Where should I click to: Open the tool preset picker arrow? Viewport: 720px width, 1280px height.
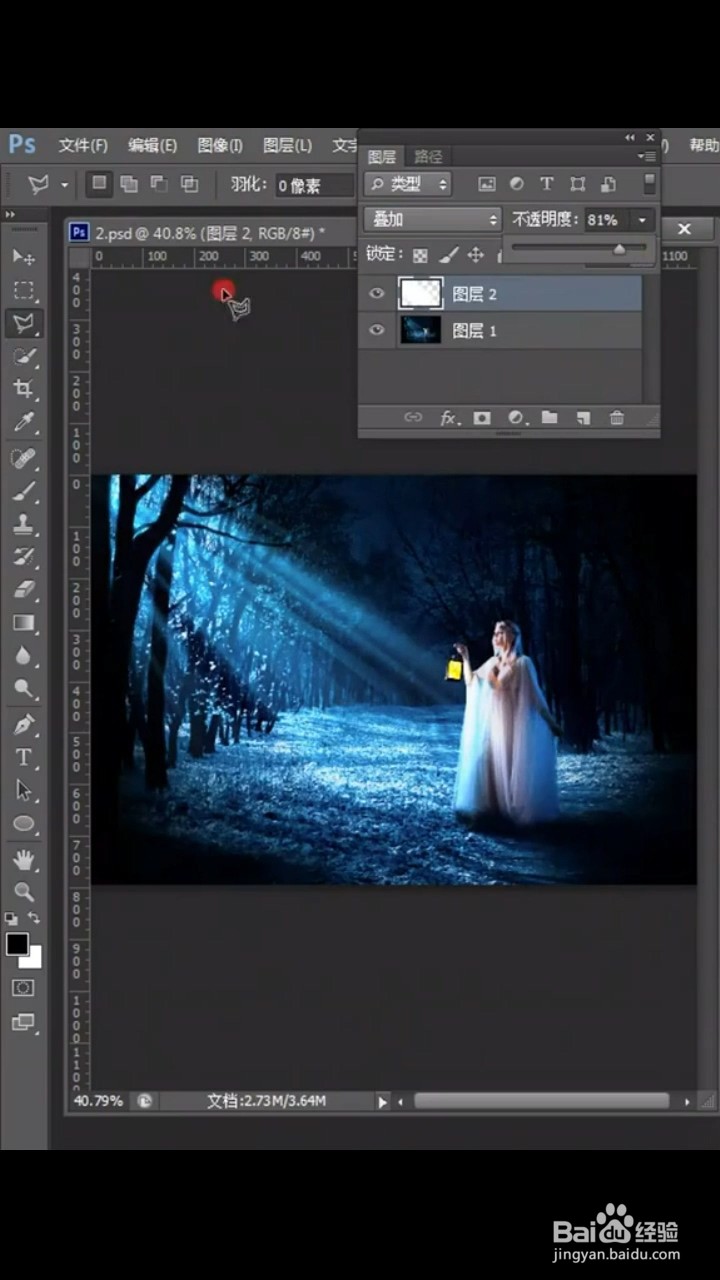coord(65,185)
